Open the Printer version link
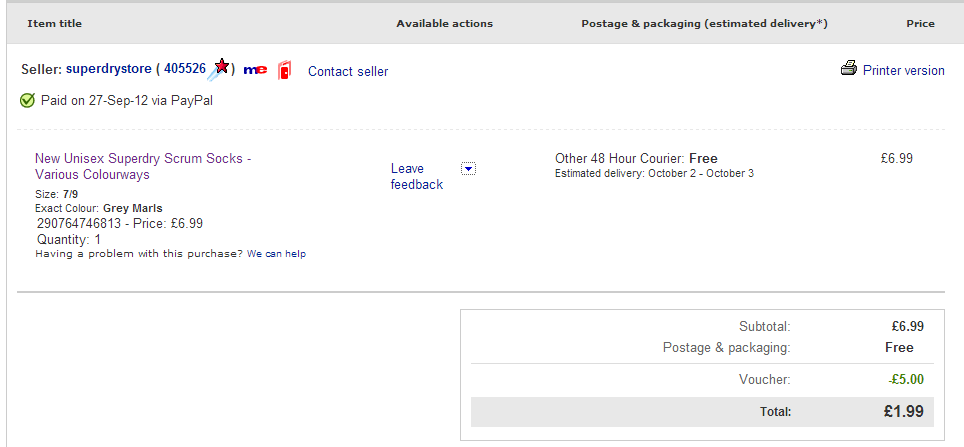This screenshot has height=447, width=964. (x=903, y=70)
